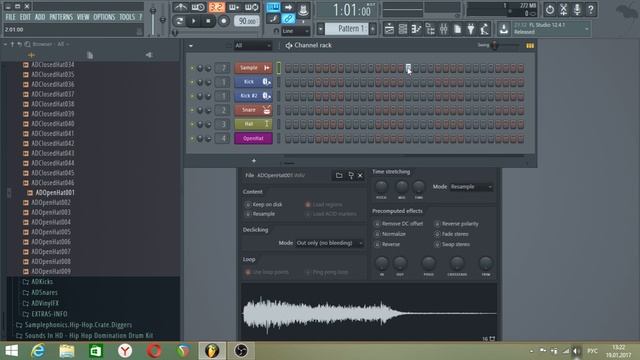Click the download content library icon
Viewport: 640px width, 360px height.
(x=504, y=29)
